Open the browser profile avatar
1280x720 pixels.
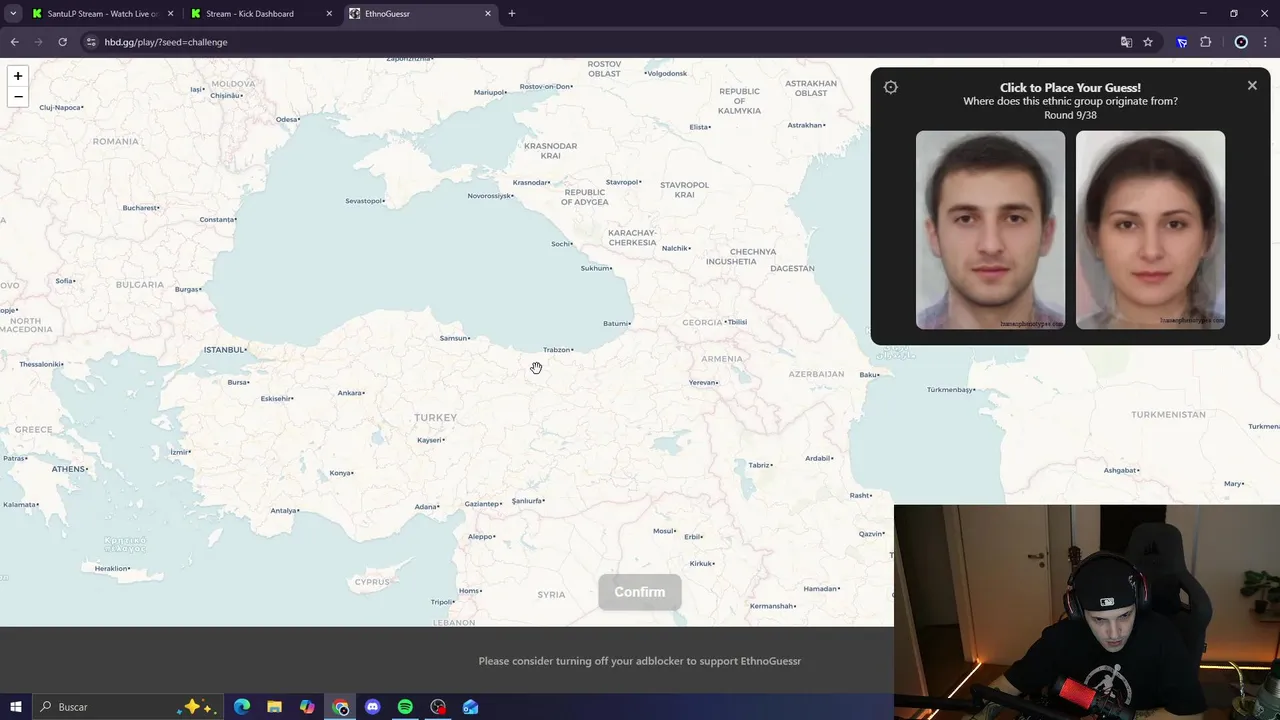[x=1241, y=42]
